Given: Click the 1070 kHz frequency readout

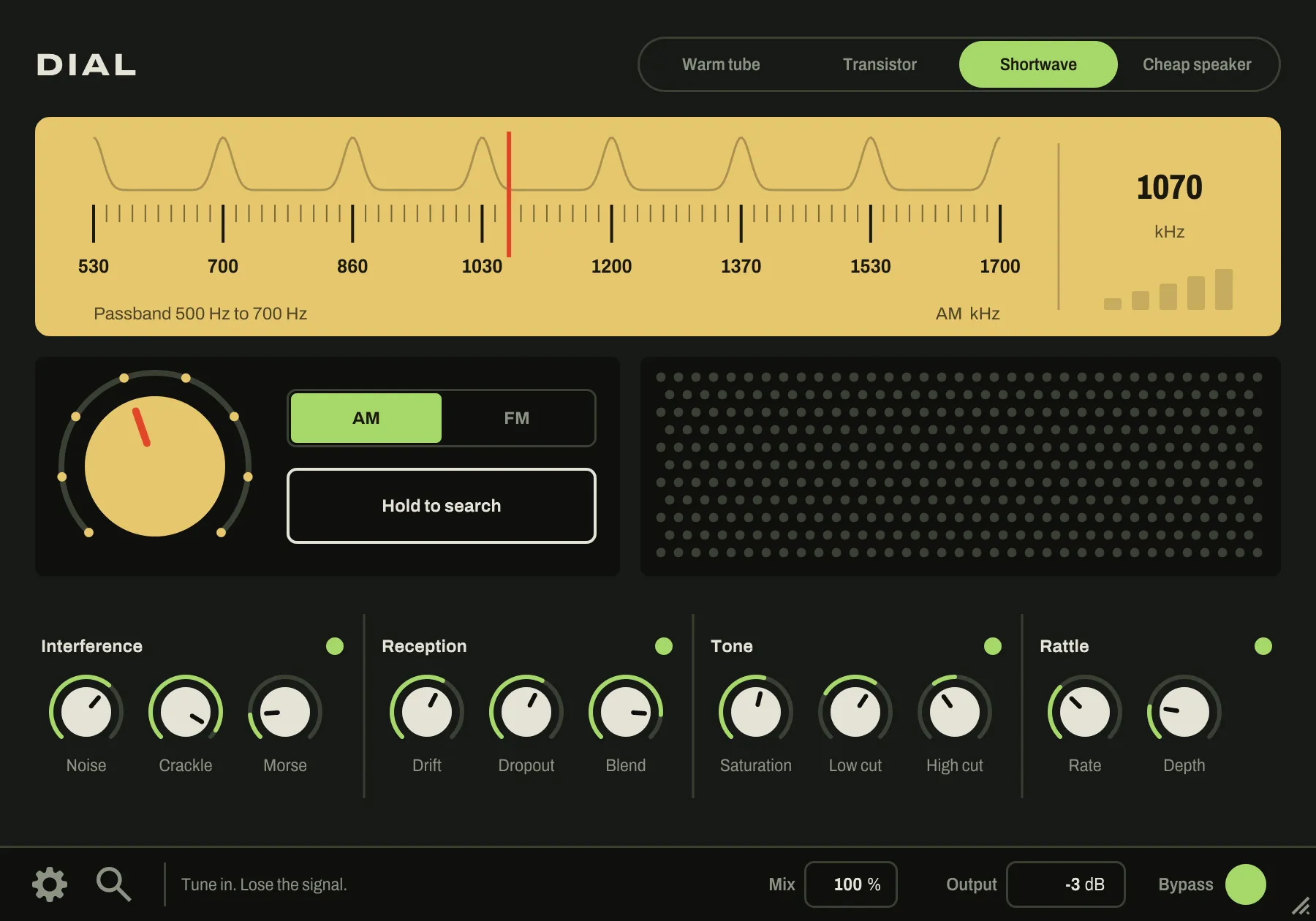Looking at the screenshot, I should click(x=1169, y=205).
